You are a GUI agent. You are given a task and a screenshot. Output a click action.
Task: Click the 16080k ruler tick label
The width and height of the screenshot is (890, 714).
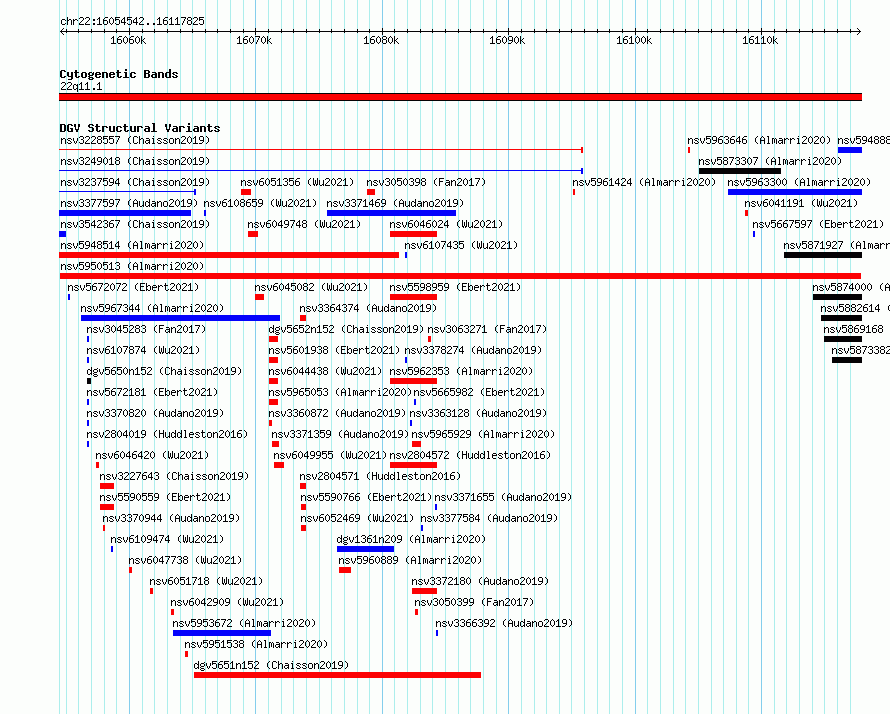point(381,40)
